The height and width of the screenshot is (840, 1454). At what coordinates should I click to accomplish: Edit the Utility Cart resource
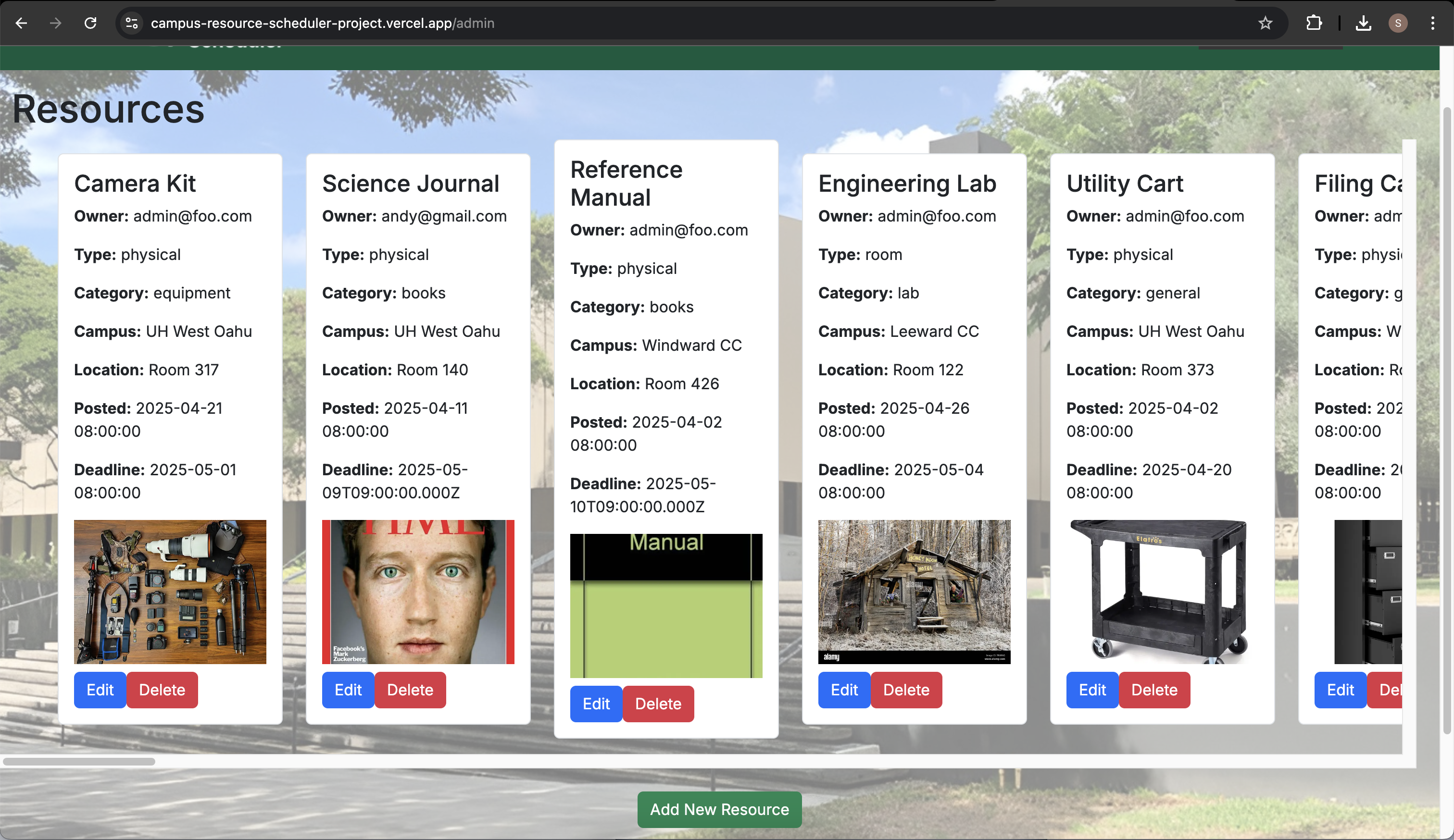1092,690
